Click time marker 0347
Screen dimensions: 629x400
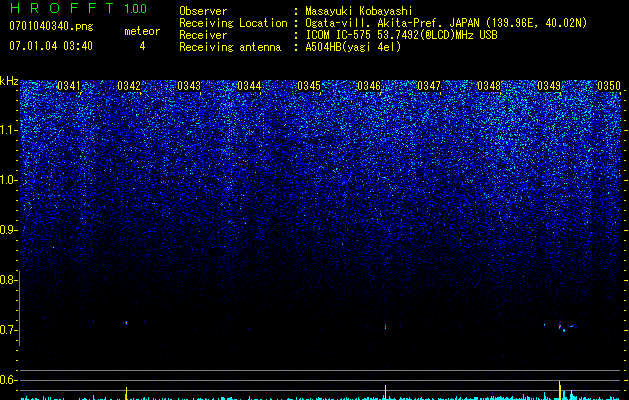click(429, 86)
